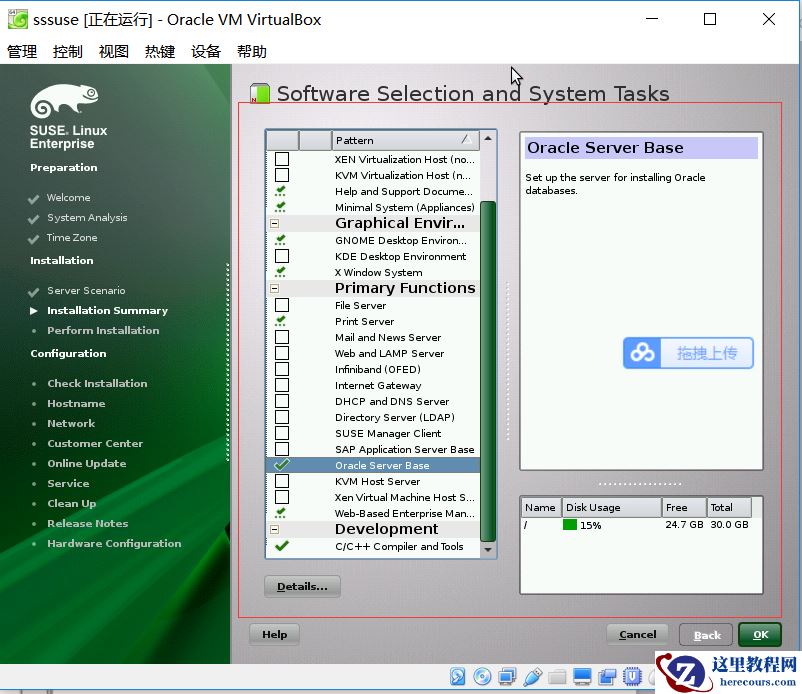The image size is (802, 694).
Task: Open the 视图 menu in VirtualBox
Action: click(x=114, y=52)
